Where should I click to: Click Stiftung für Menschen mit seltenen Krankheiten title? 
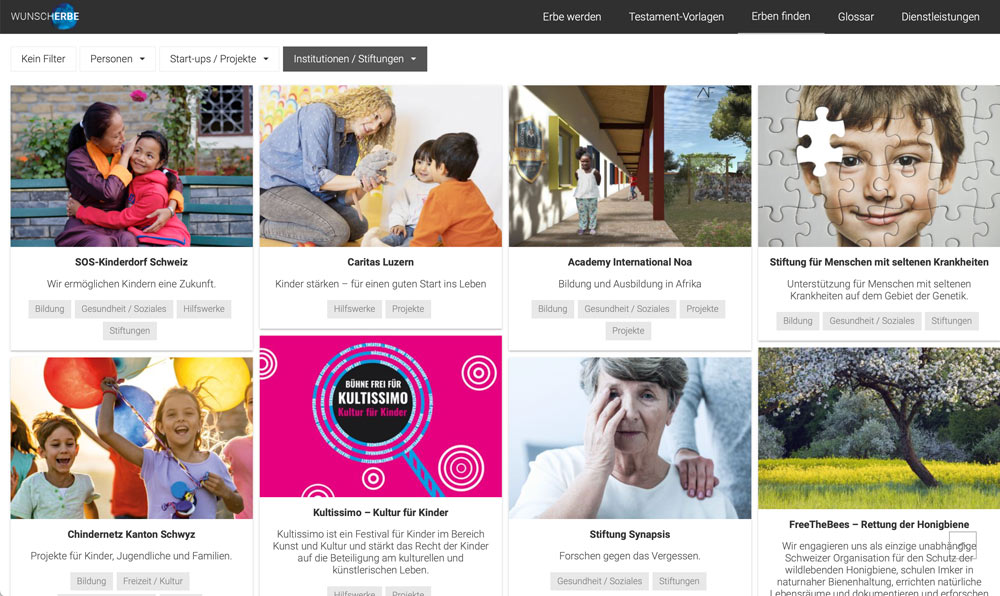click(x=879, y=262)
